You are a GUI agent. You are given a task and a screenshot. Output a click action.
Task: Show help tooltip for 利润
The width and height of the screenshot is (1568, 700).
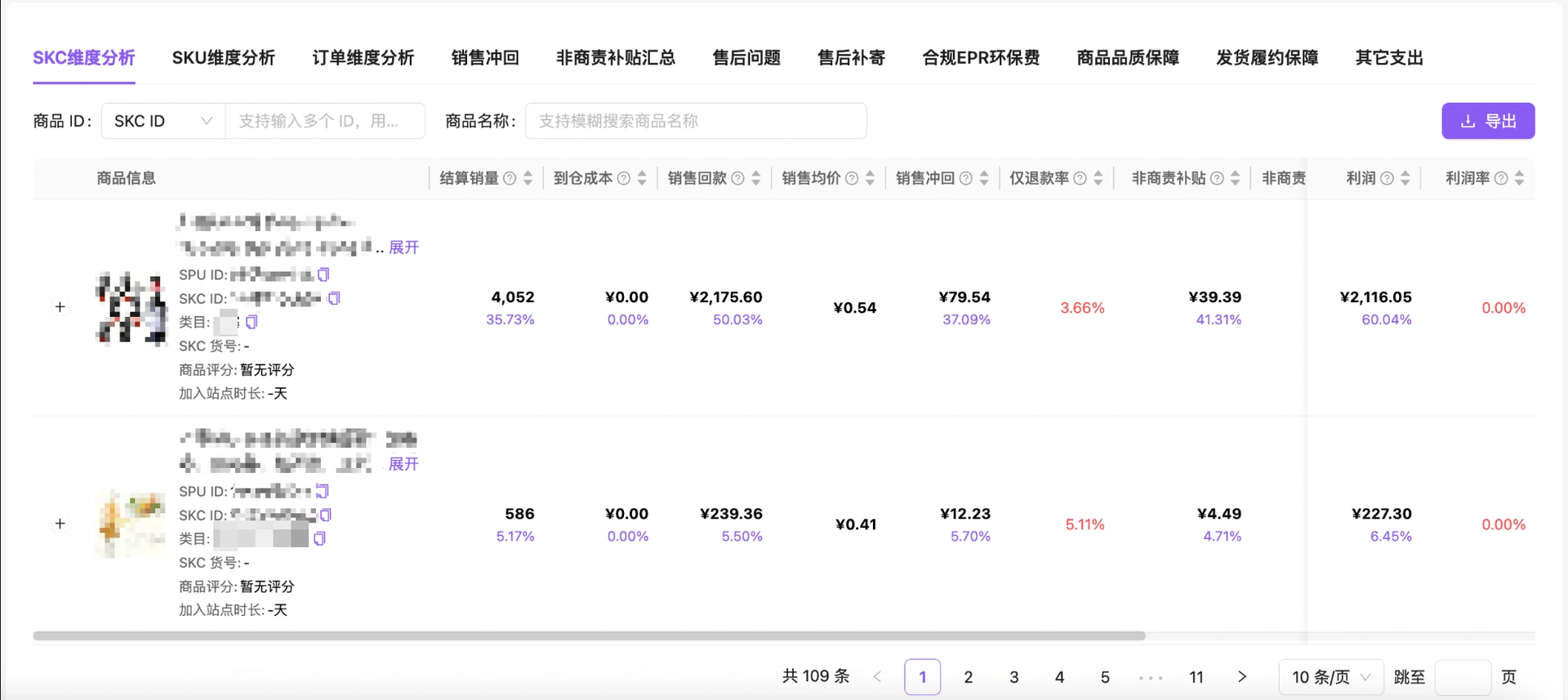1387,178
